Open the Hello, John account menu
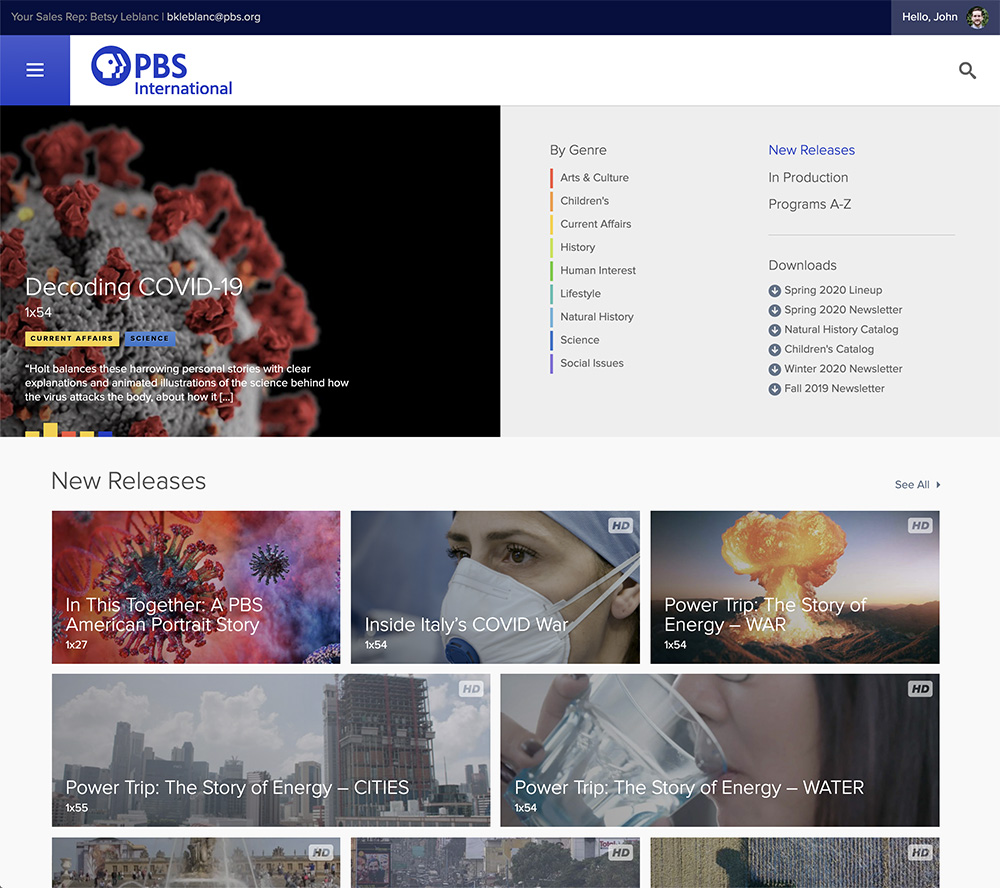1000x888 pixels. (x=930, y=17)
